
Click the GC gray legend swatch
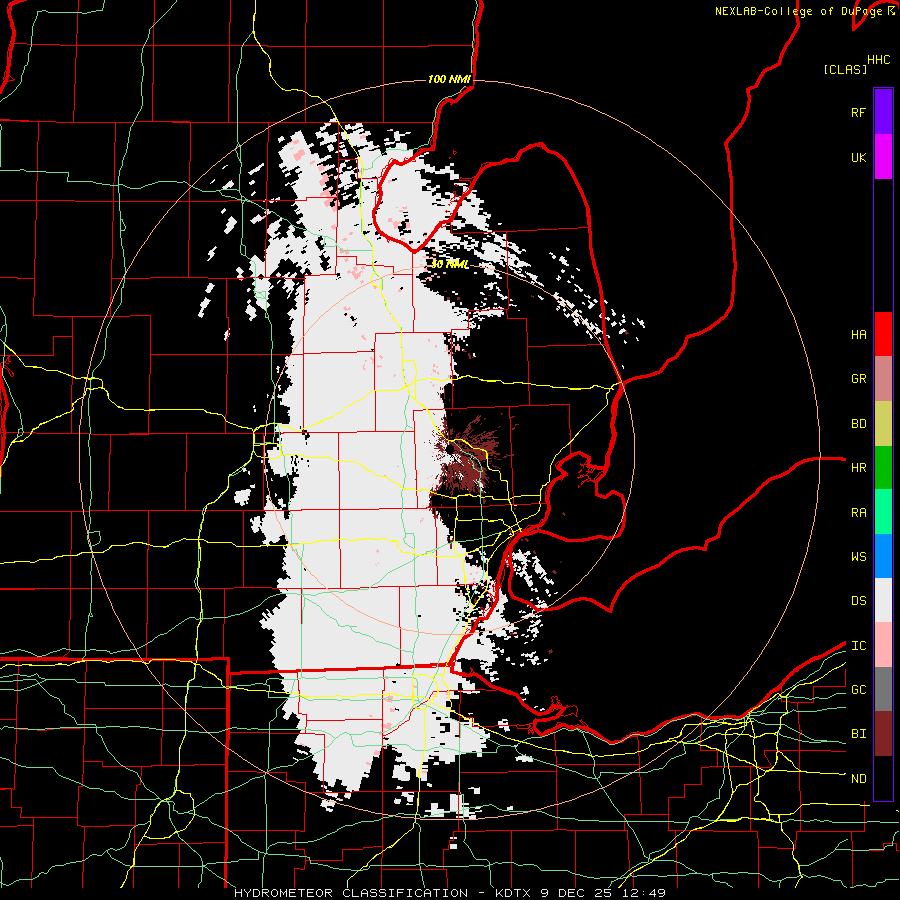click(883, 689)
